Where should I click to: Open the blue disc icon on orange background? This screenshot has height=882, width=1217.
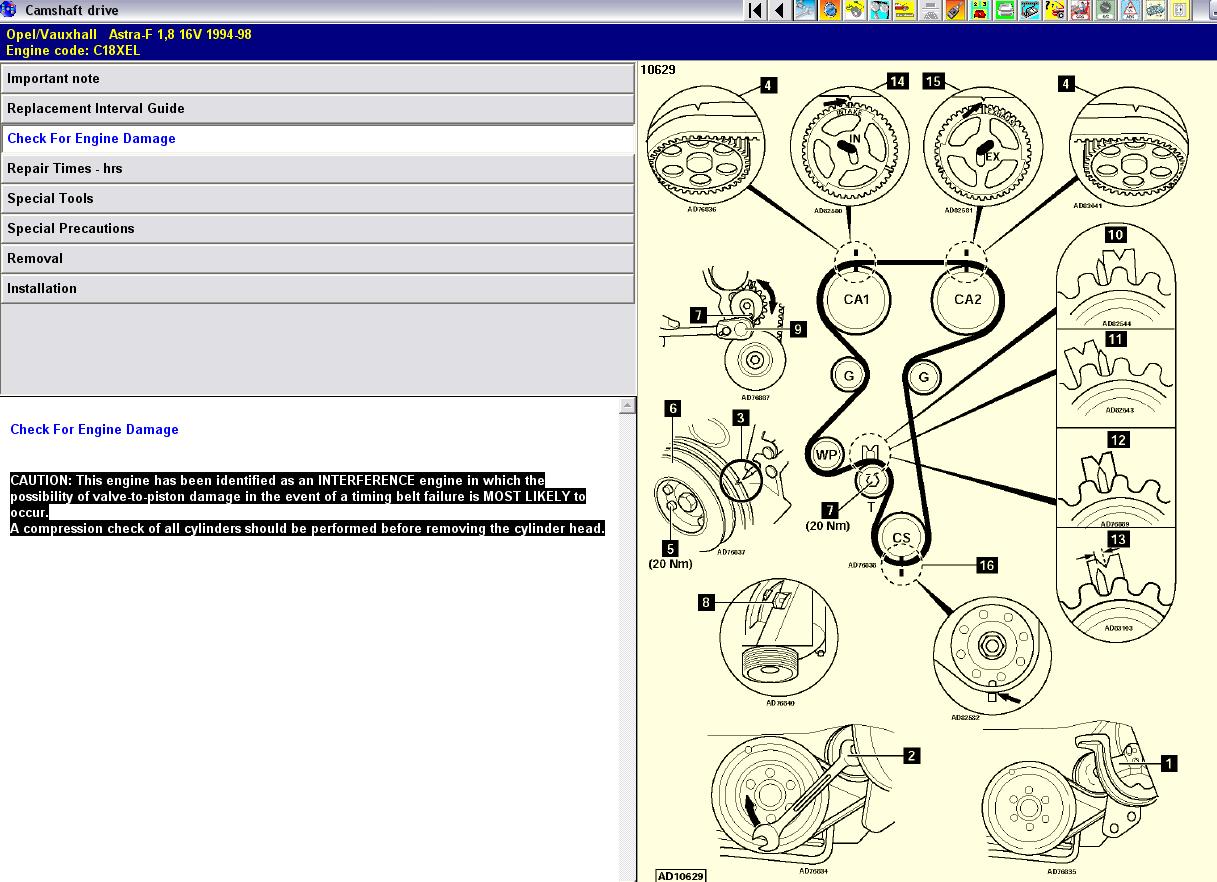click(829, 10)
